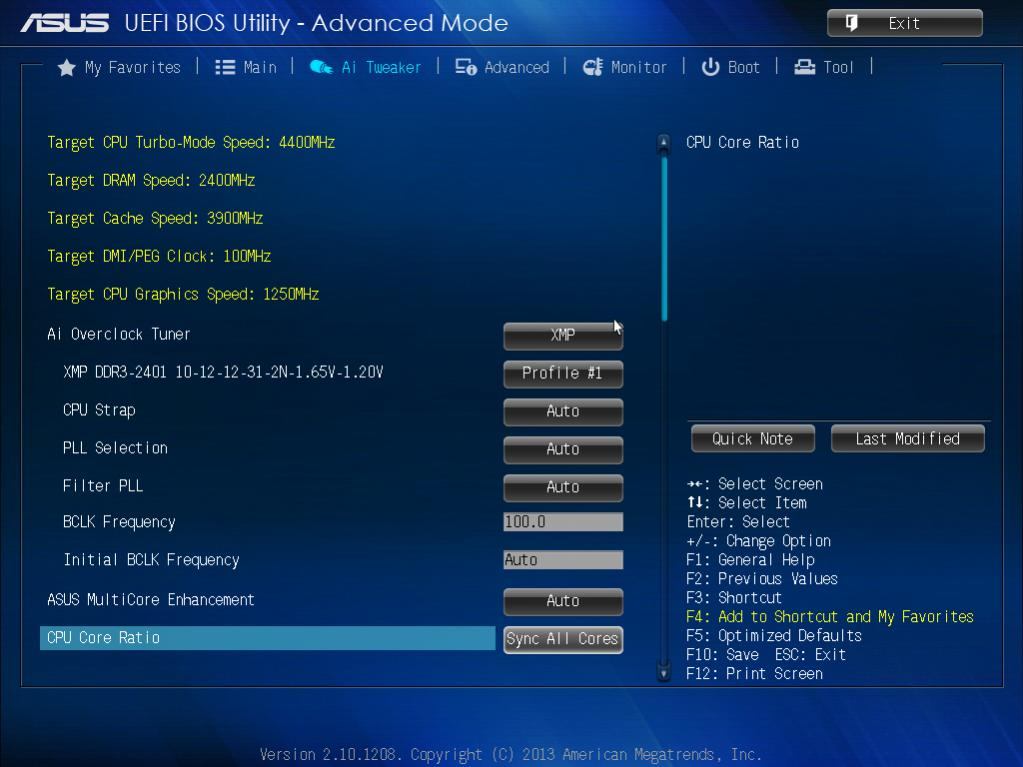Open the Tool tab
The image size is (1023, 767).
(823, 67)
